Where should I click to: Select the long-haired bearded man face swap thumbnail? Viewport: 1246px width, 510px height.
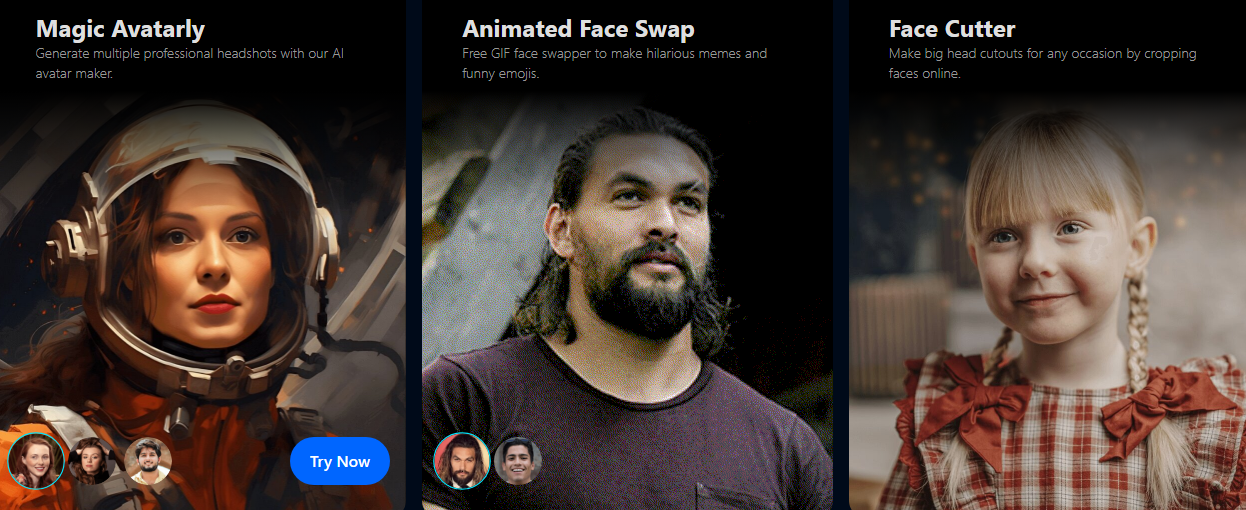[462, 461]
